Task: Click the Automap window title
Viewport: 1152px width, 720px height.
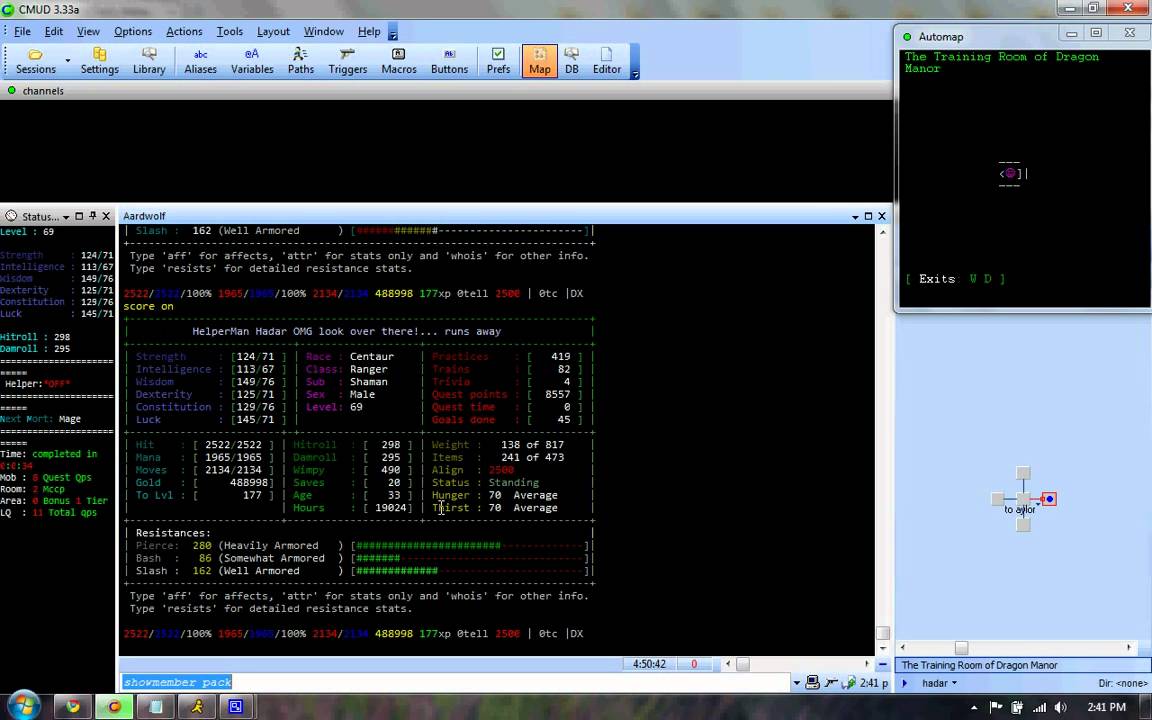Action: click(x=940, y=37)
